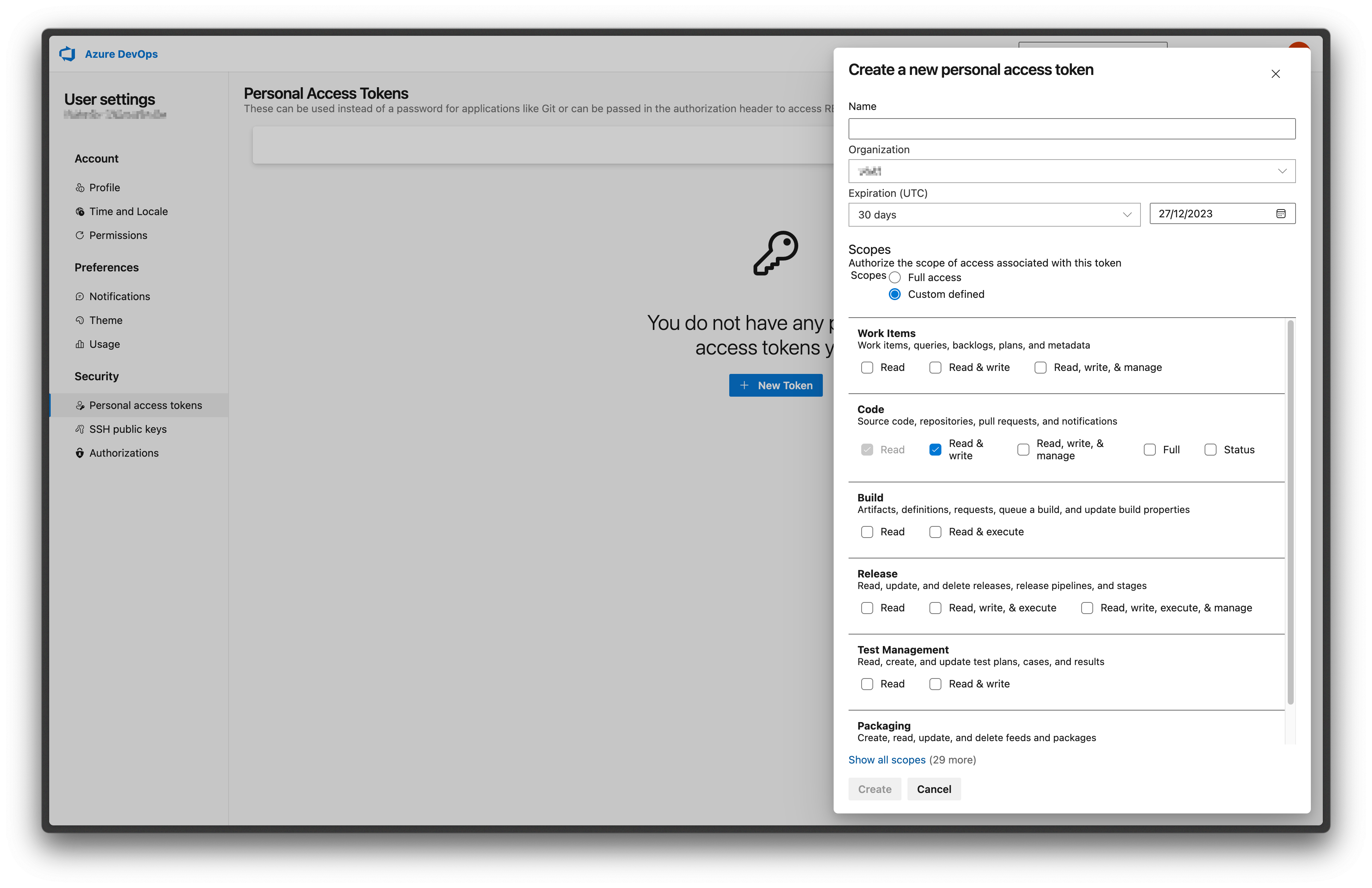Check Work Items Read
The width and height of the screenshot is (1372, 888).
tap(867, 368)
